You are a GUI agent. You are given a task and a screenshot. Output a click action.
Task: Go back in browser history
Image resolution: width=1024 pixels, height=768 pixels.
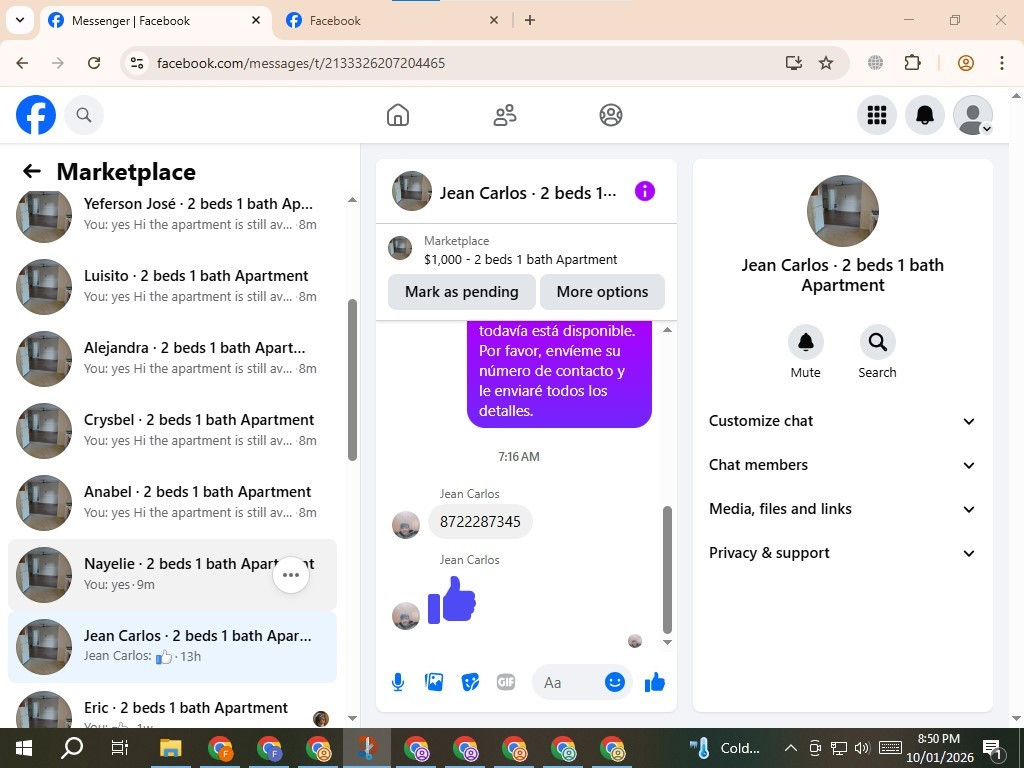pos(22,63)
